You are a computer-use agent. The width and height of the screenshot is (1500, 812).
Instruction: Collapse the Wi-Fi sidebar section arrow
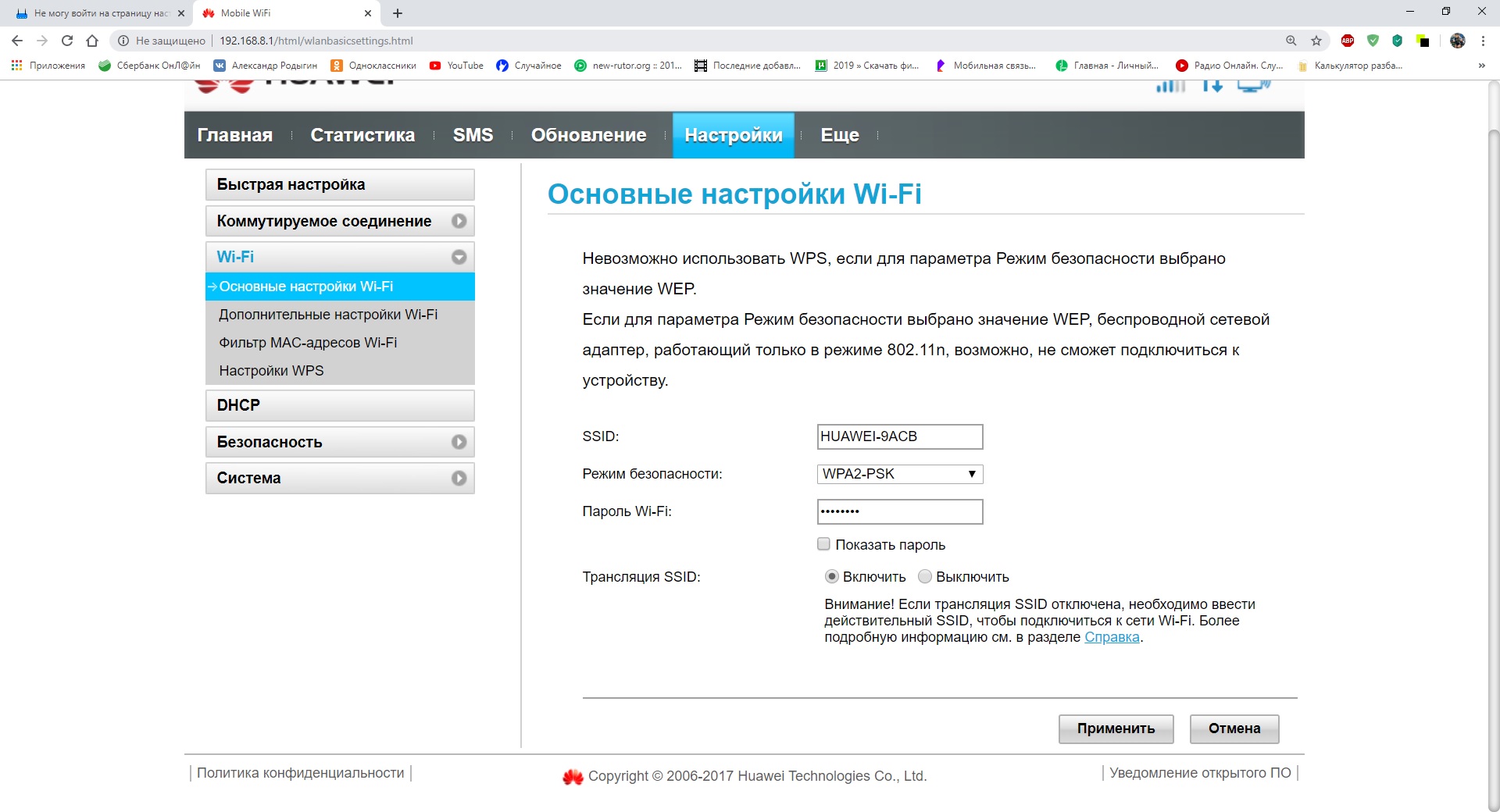tap(459, 257)
